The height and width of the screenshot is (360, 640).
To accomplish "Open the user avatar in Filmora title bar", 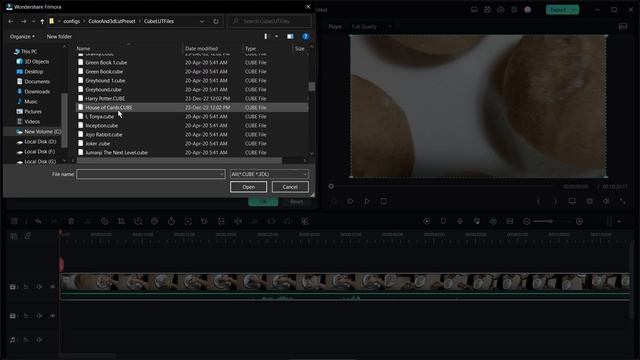I will 528,10.
